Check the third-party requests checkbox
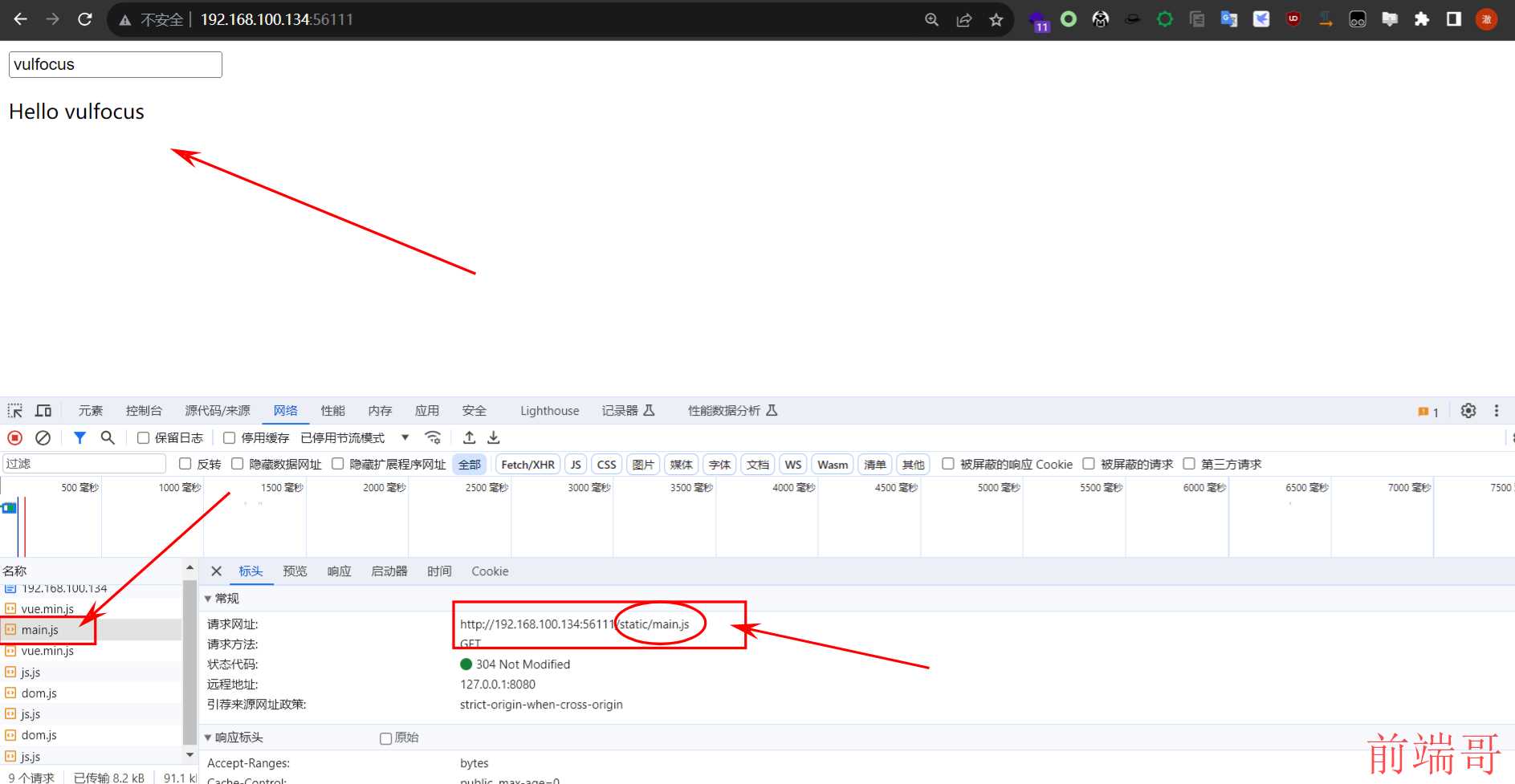1515x784 pixels. (x=1189, y=464)
